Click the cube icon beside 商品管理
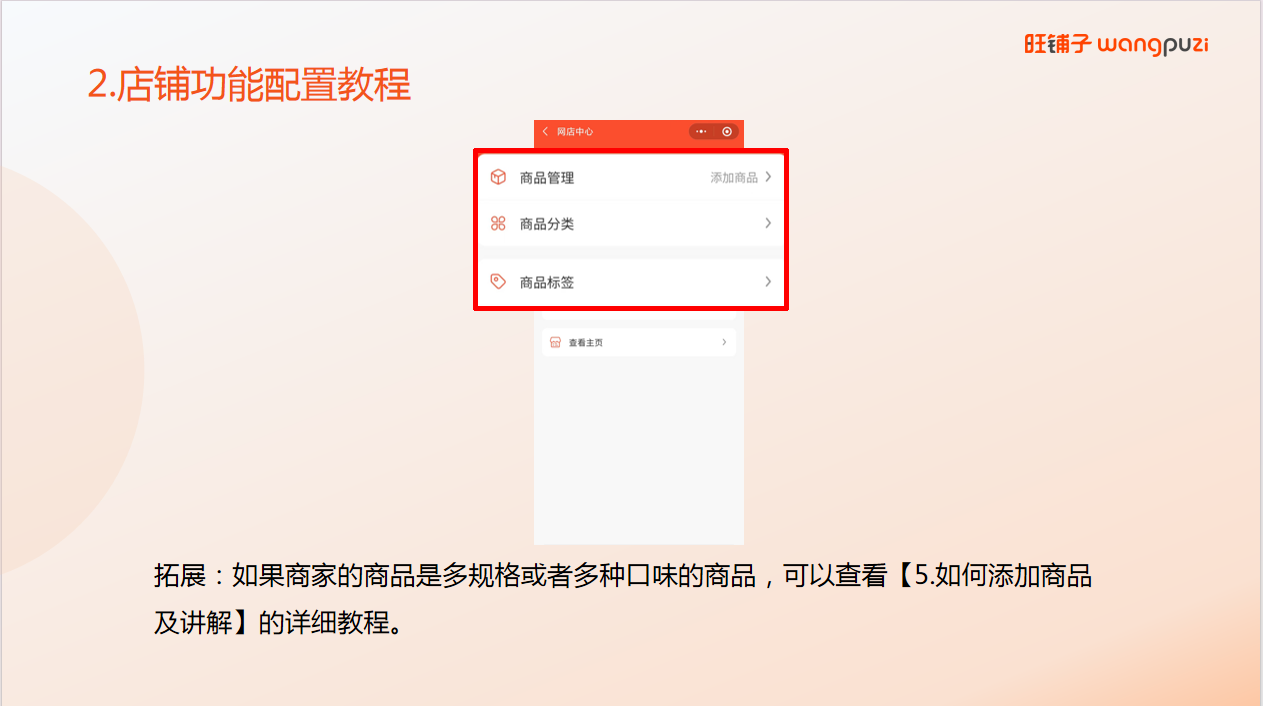This screenshot has width=1263, height=706. (x=498, y=177)
